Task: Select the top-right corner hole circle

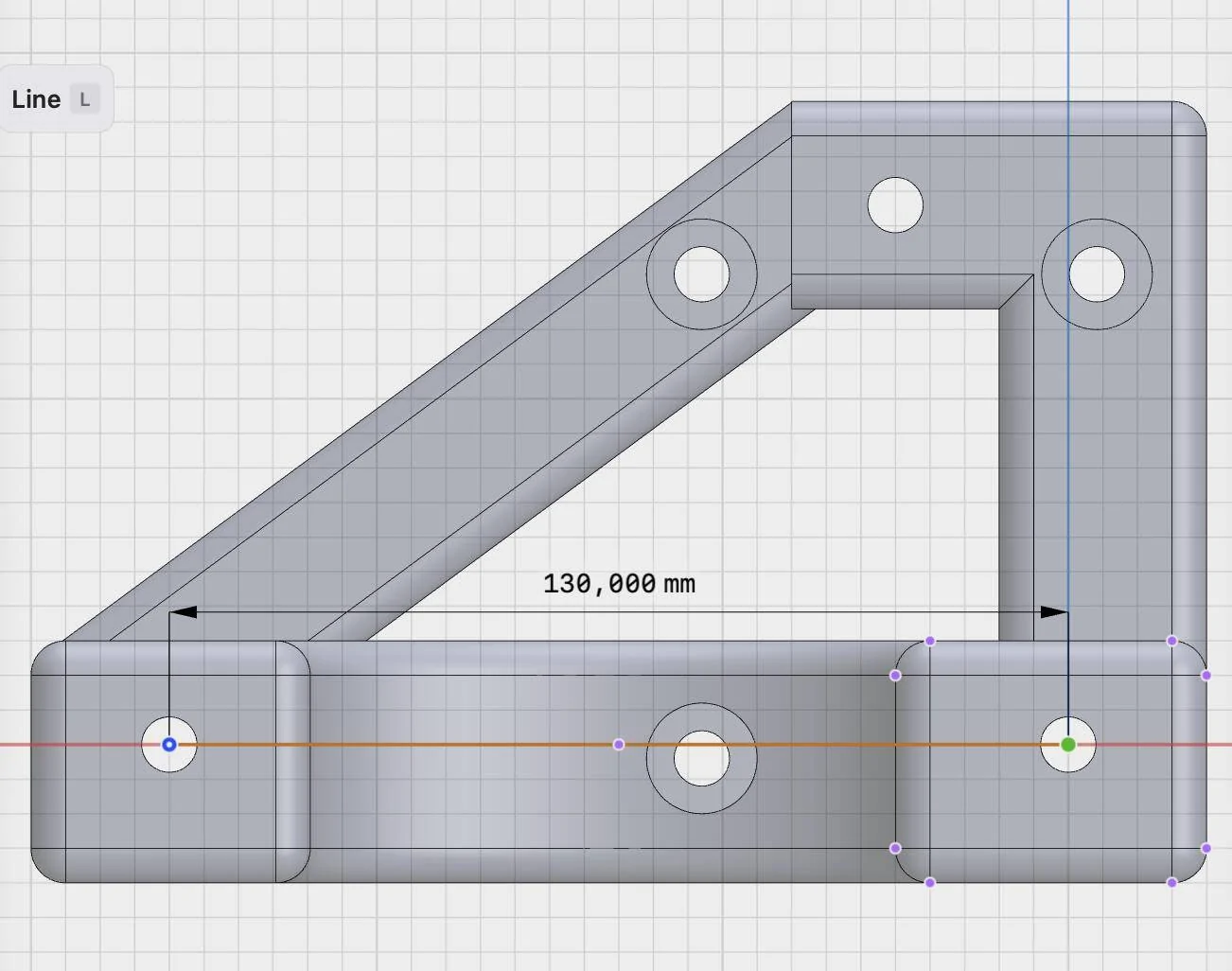Action: pyautogui.click(x=1098, y=274)
